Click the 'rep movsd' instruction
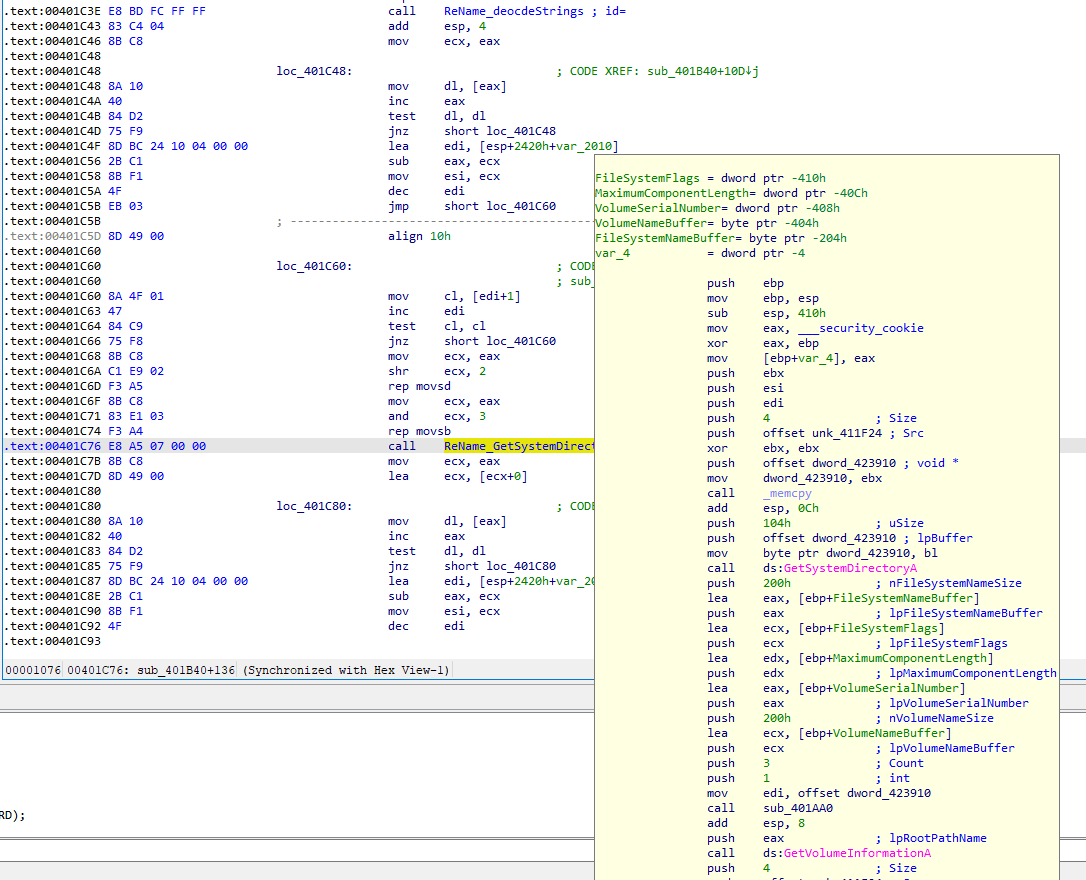Viewport: 1086px width, 880px height. coord(419,386)
